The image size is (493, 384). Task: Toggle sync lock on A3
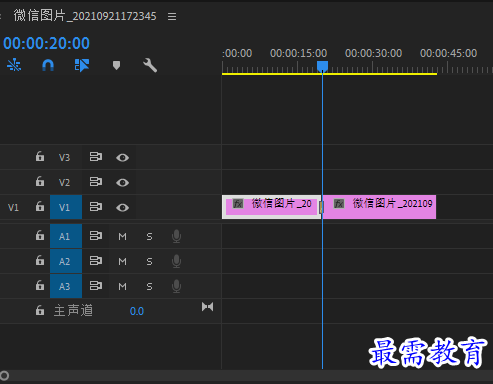pyautogui.click(x=96, y=286)
